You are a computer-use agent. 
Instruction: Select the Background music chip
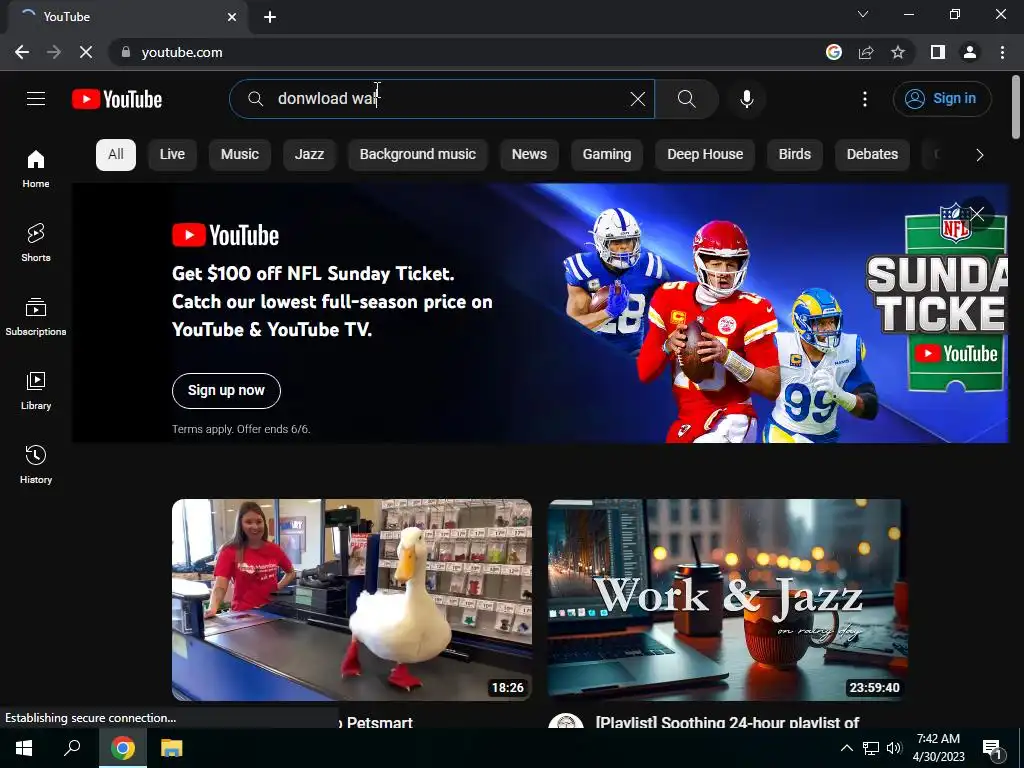[x=418, y=155]
